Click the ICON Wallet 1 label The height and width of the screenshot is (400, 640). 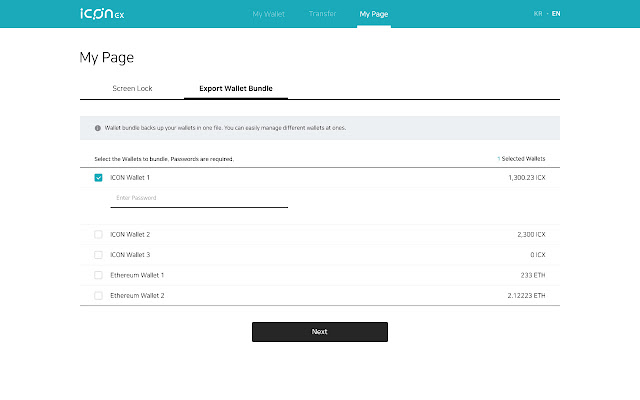tap(129, 177)
